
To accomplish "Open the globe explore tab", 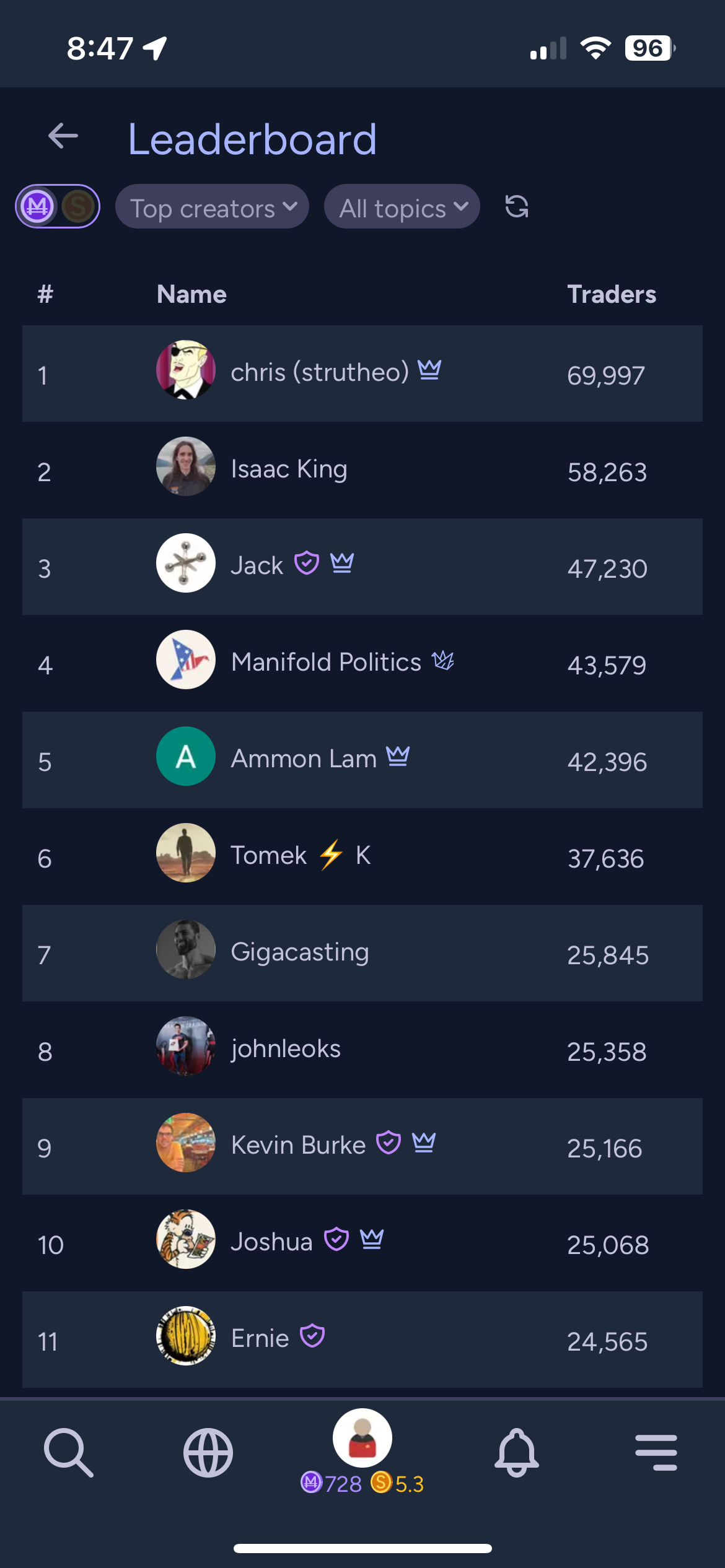I will coord(208,1452).
